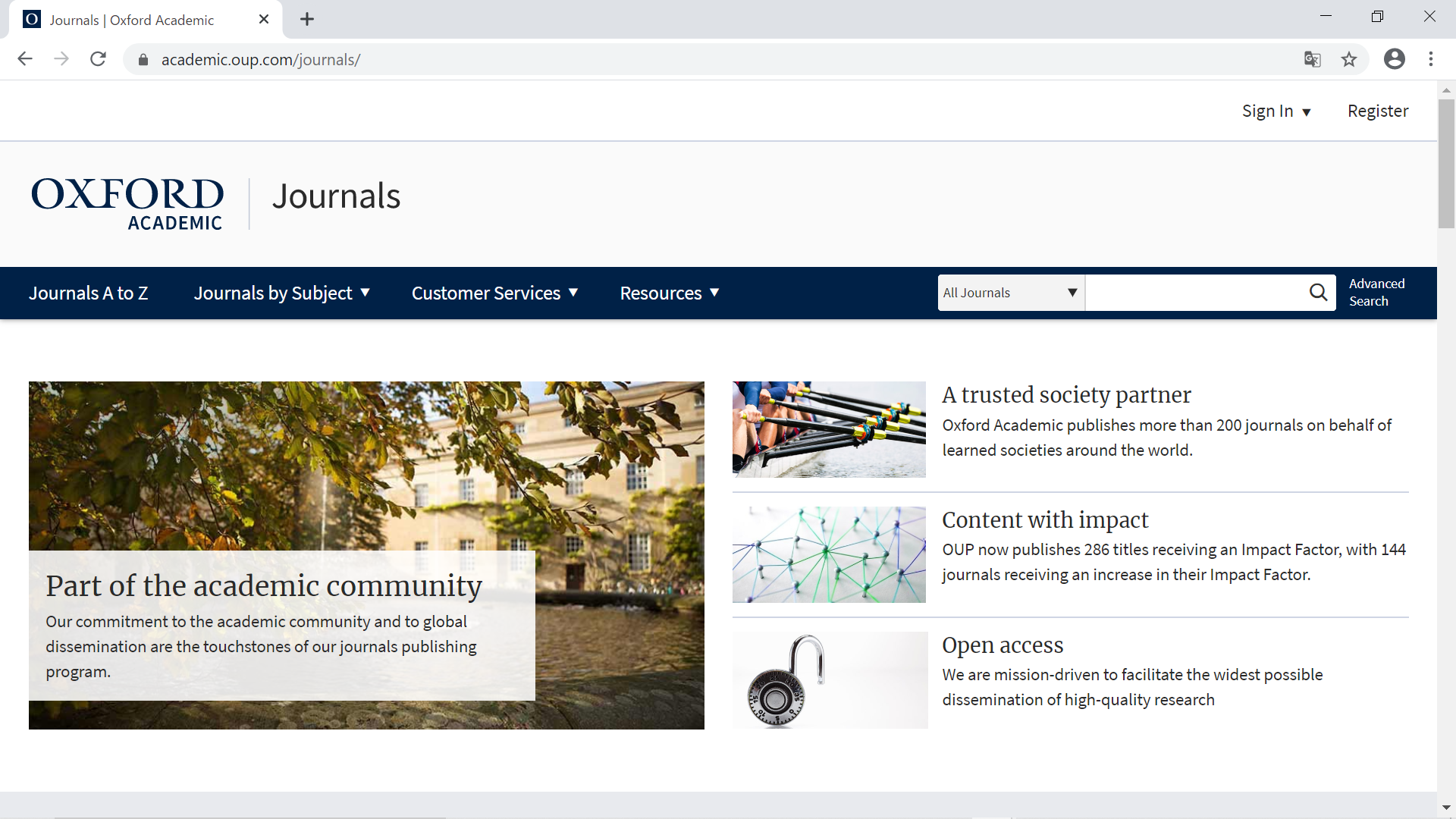
Task: Open the Resources dropdown menu
Action: (x=670, y=293)
